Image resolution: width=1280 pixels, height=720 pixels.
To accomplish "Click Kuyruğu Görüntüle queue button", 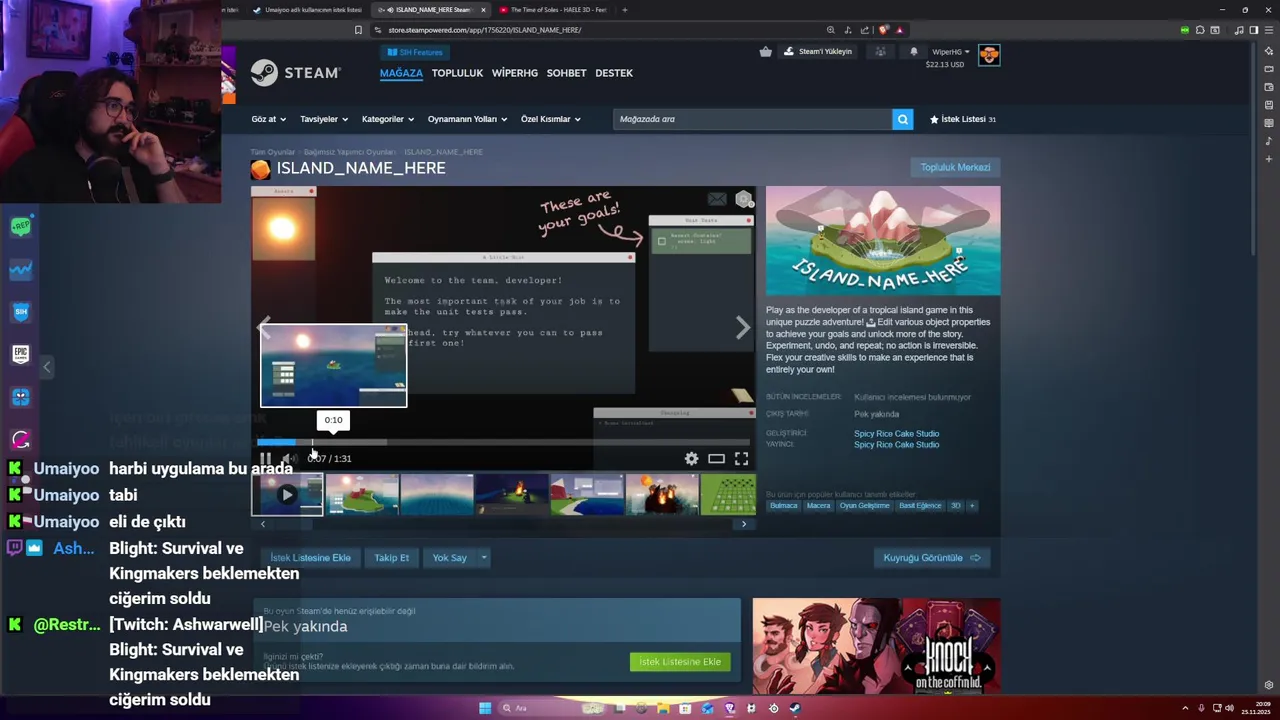I will [x=932, y=558].
